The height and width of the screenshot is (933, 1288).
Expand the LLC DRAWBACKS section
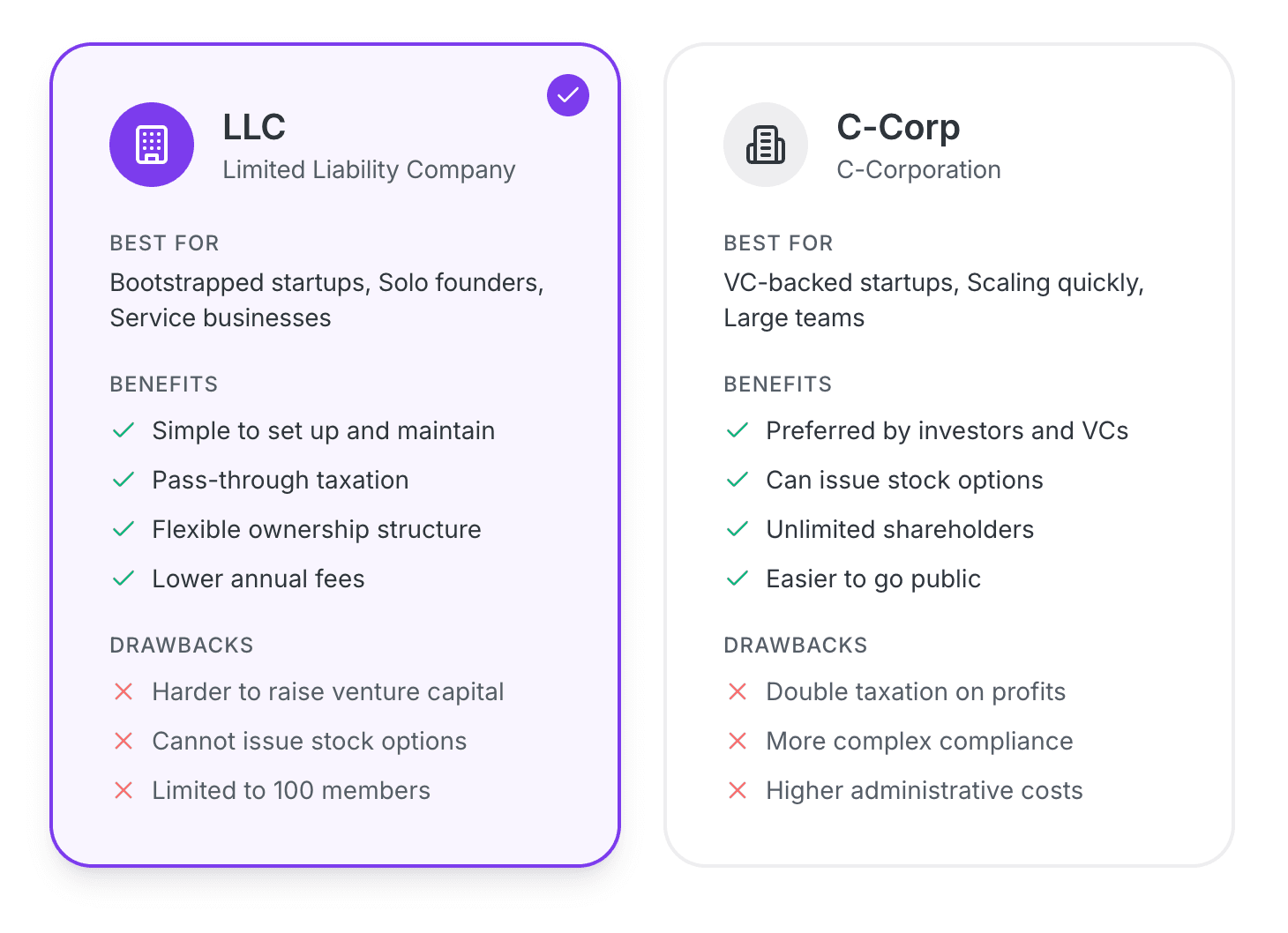182,645
